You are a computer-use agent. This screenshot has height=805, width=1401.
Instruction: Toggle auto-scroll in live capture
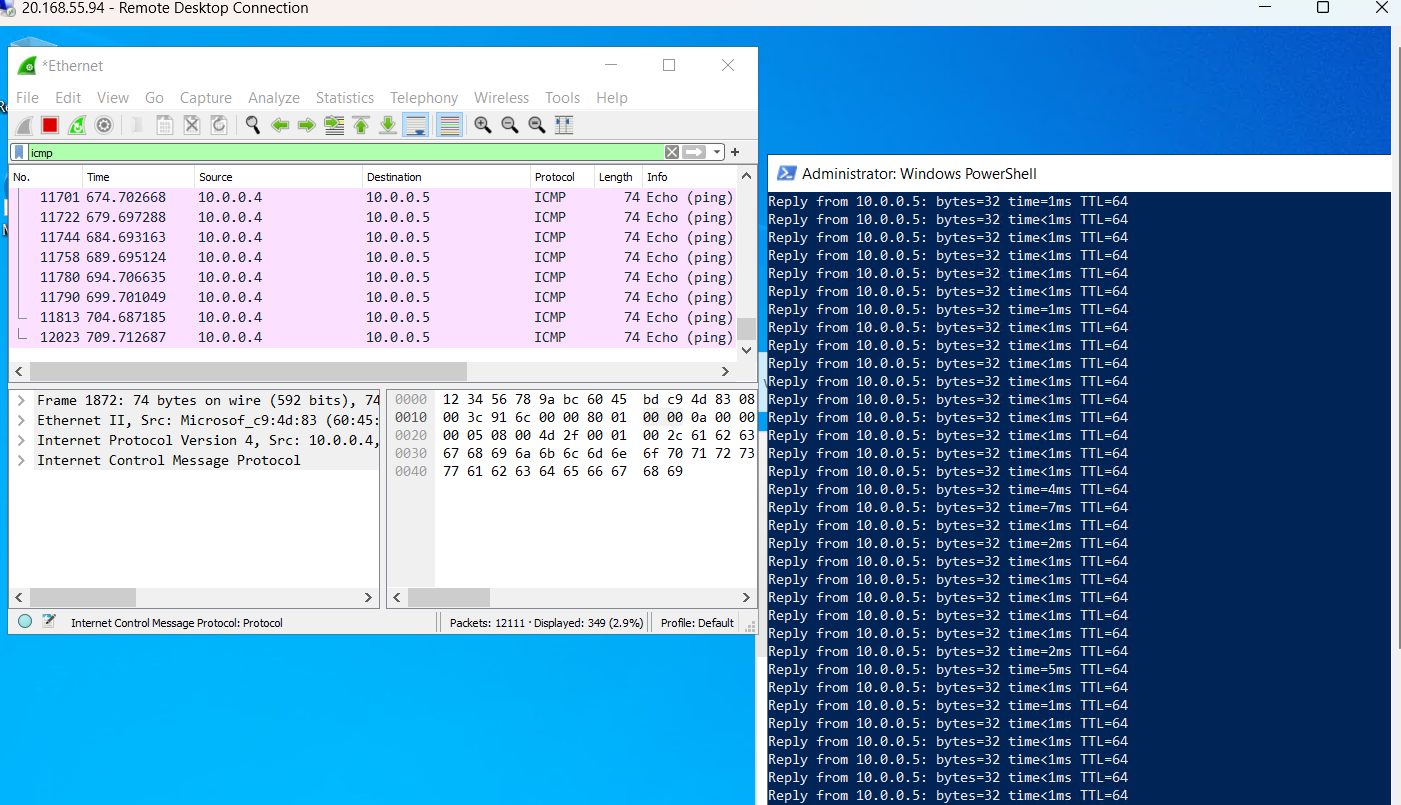pyautogui.click(x=414, y=125)
